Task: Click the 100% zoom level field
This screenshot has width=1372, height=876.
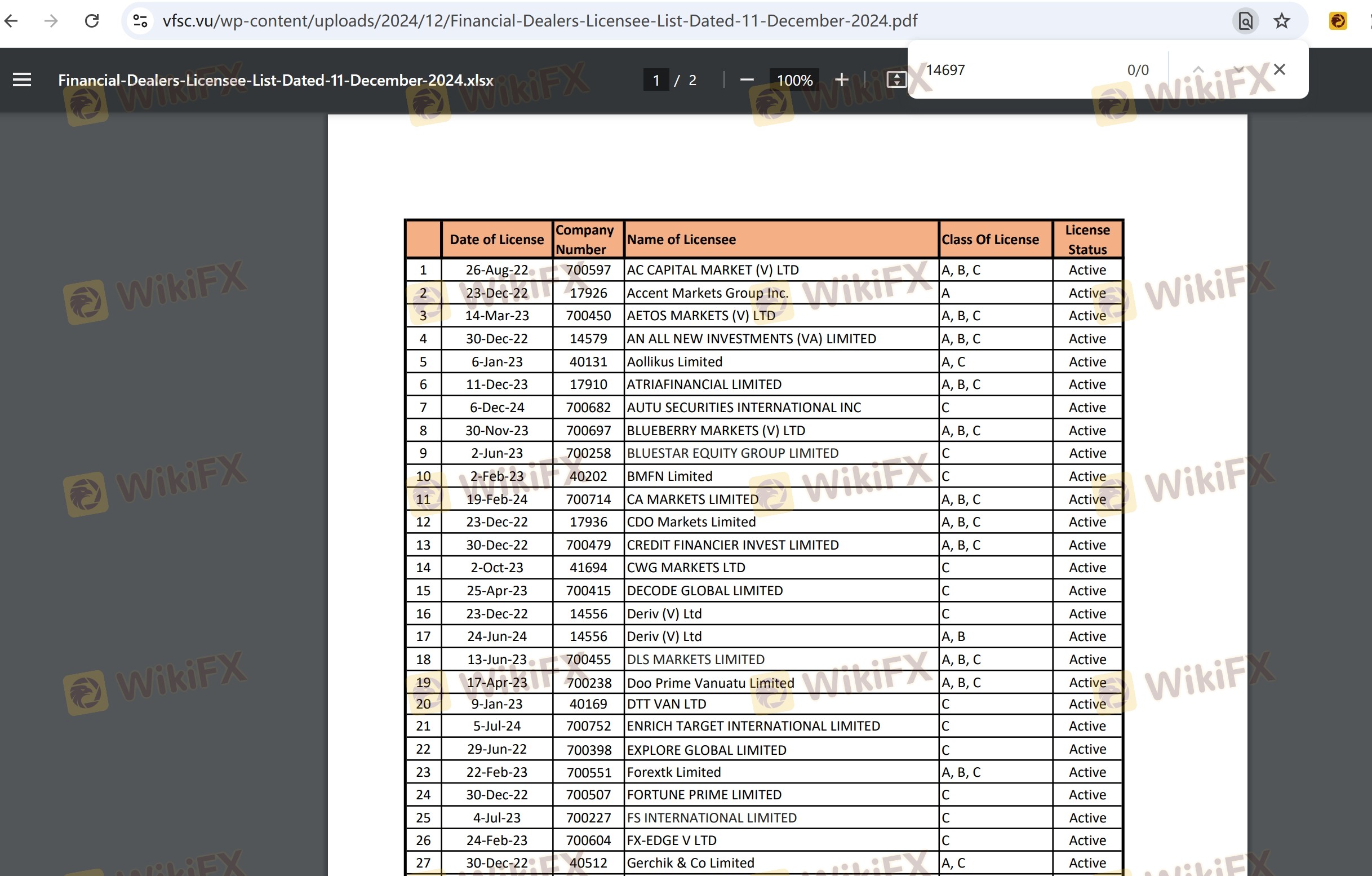Action: (x=794, y=80)
